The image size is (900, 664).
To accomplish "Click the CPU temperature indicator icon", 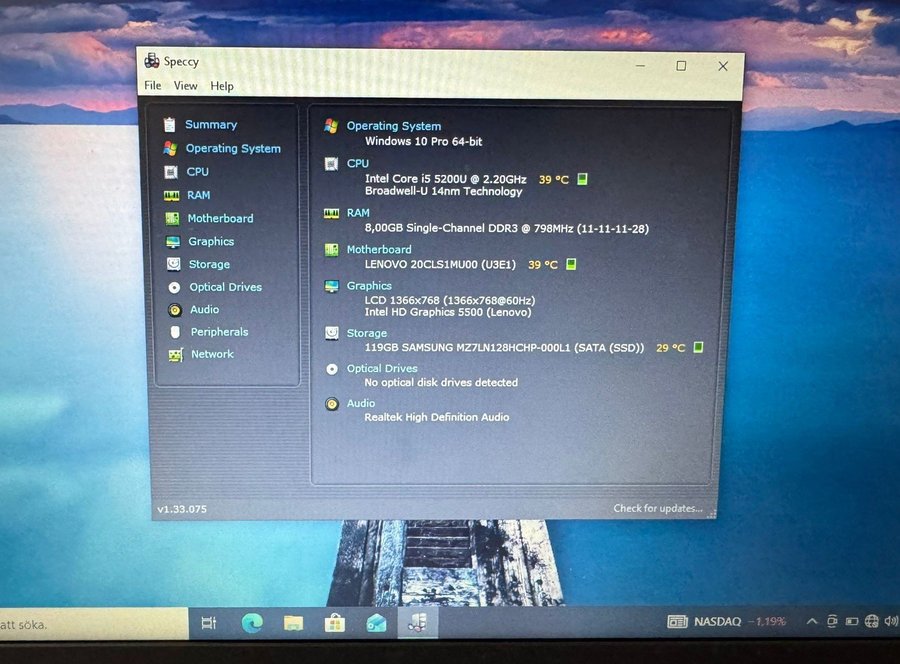I will 582,180.
